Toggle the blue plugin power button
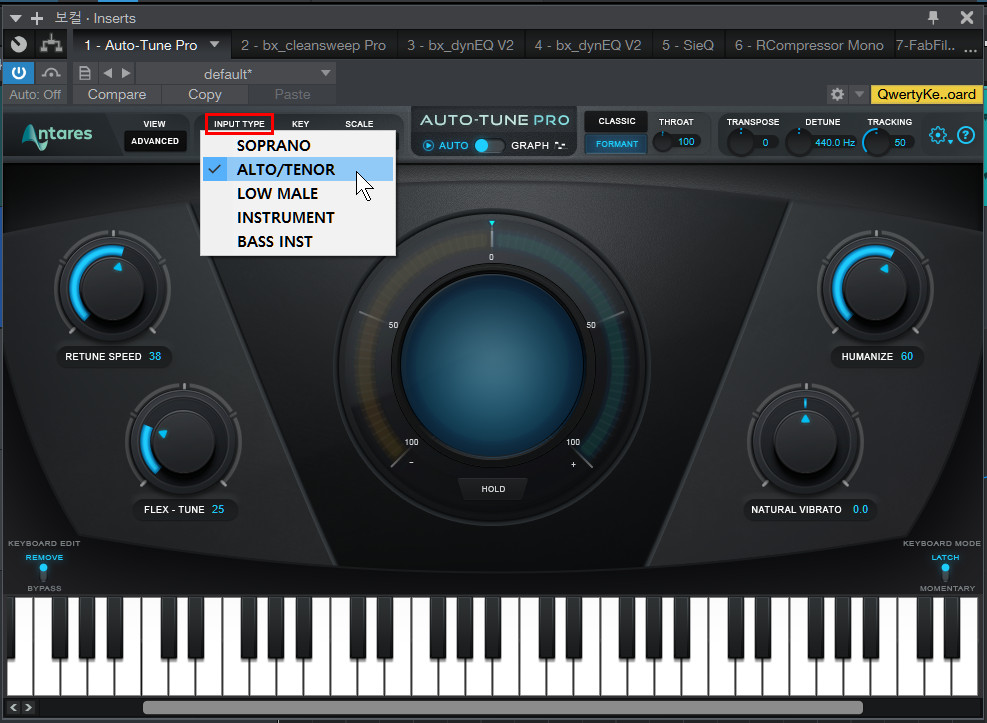The width and height of the screenshot is (987, 723). pos(19,73)
